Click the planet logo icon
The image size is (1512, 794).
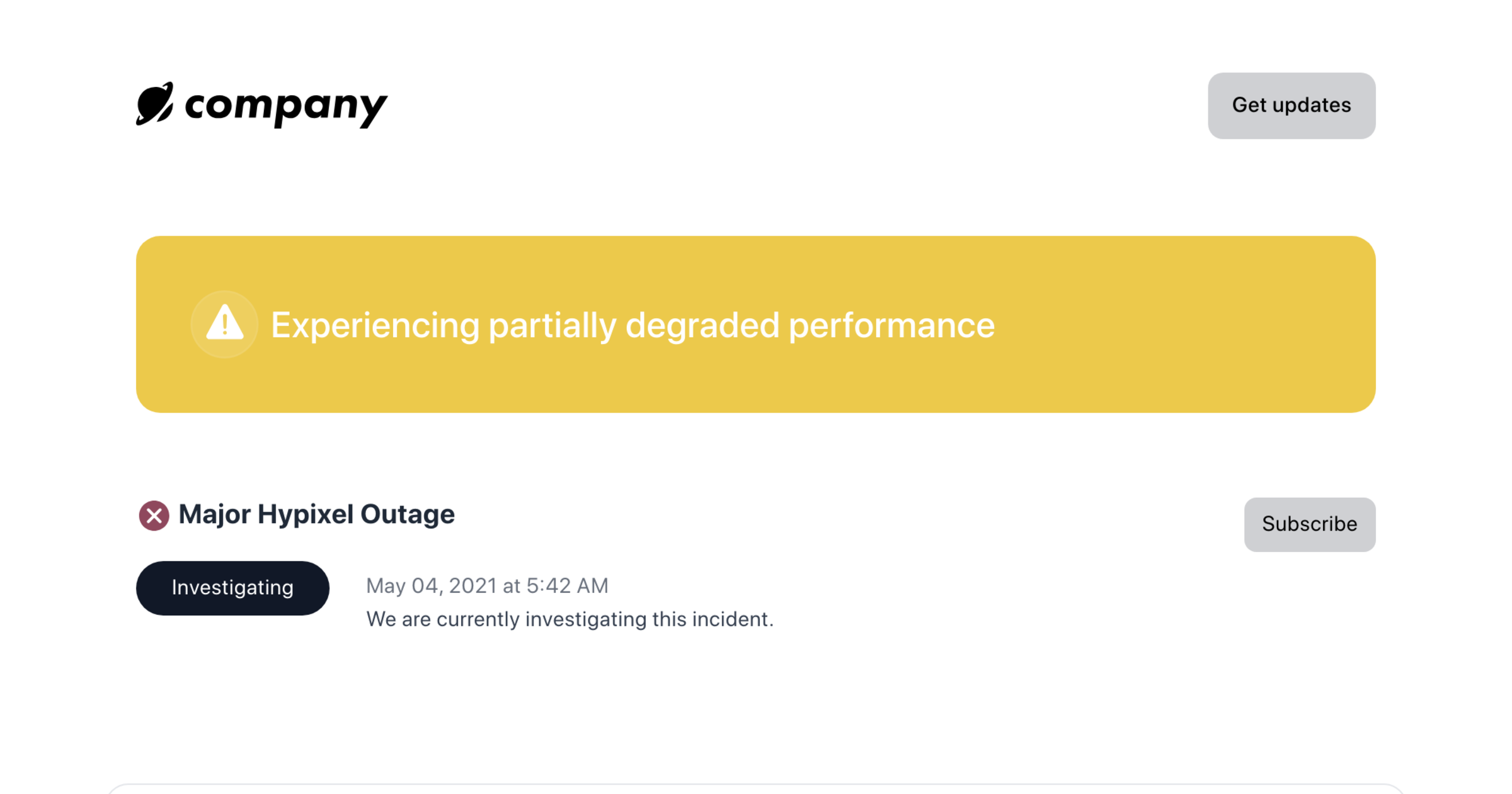tap(154, 104)
